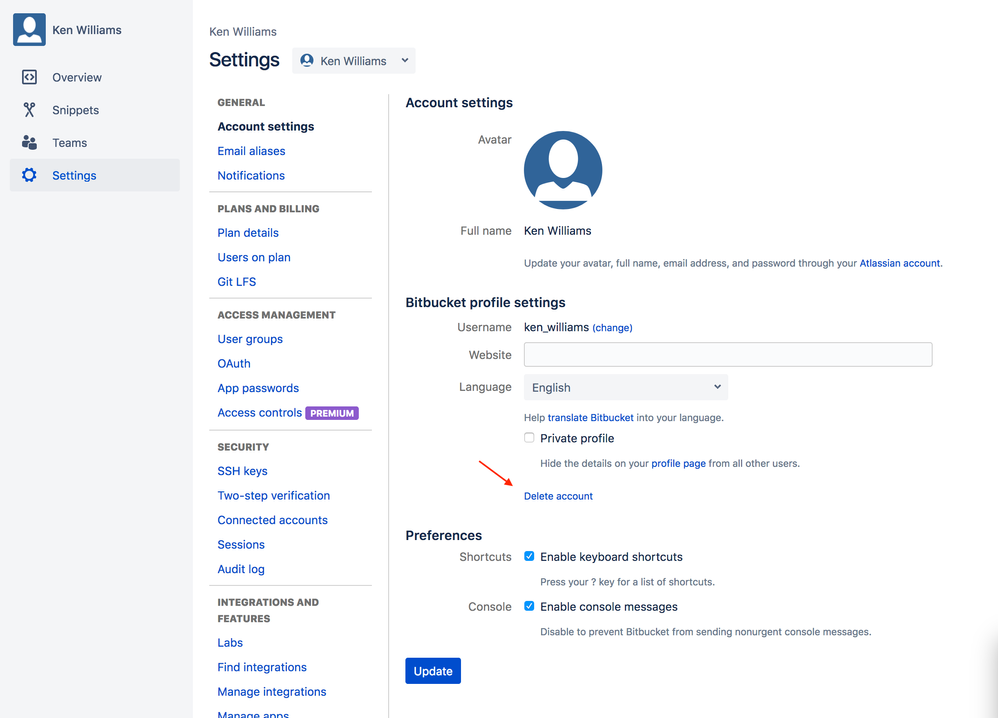The image size is (998, 718).
Task: Click the ken_williams username text
Action: tap(556, 327)
